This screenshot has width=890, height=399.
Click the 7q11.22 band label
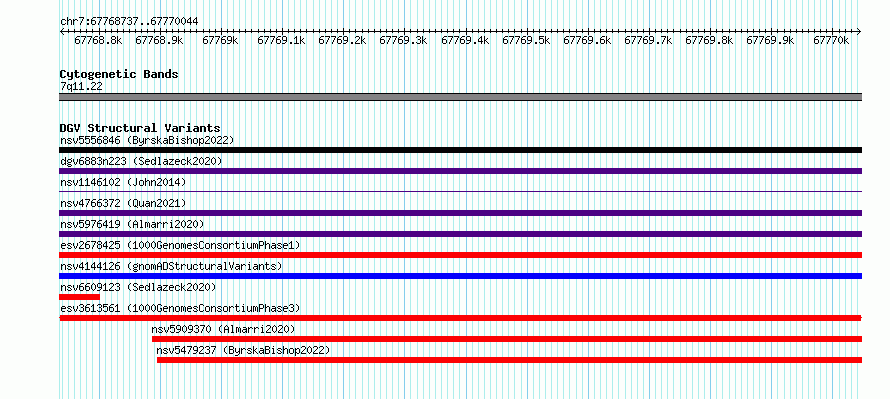point(81,87)
